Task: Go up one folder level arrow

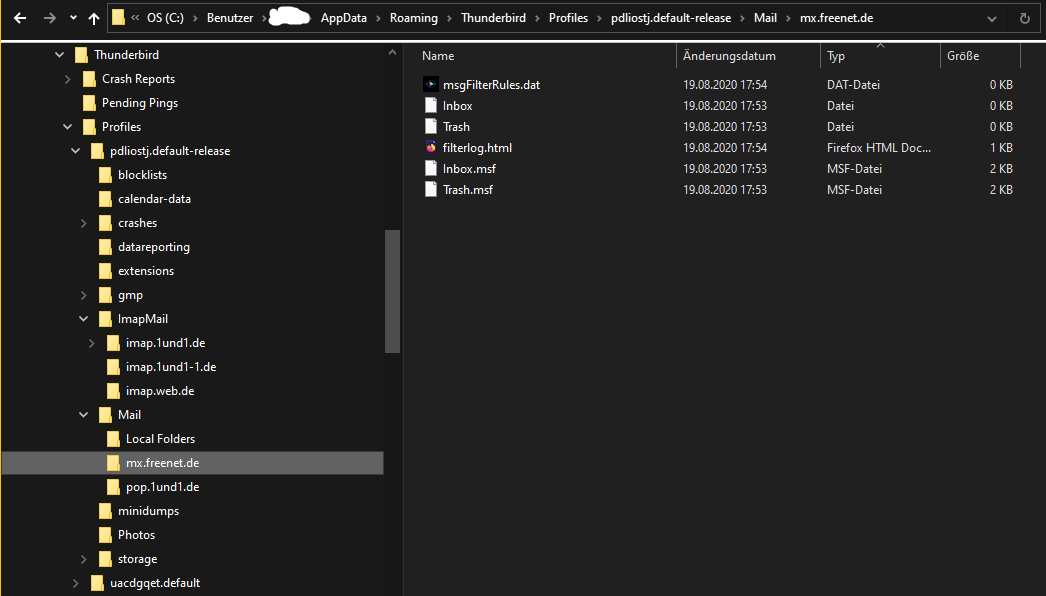Action: click(x=94, y=18)
